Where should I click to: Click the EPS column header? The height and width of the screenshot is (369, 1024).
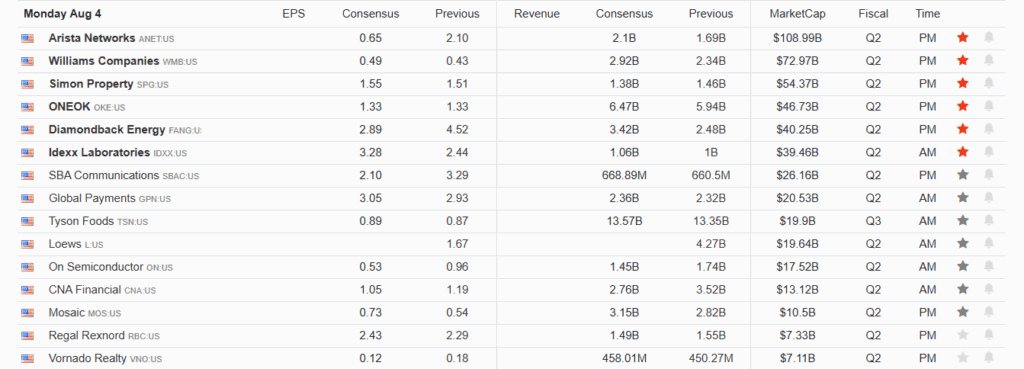pos(293,14)
